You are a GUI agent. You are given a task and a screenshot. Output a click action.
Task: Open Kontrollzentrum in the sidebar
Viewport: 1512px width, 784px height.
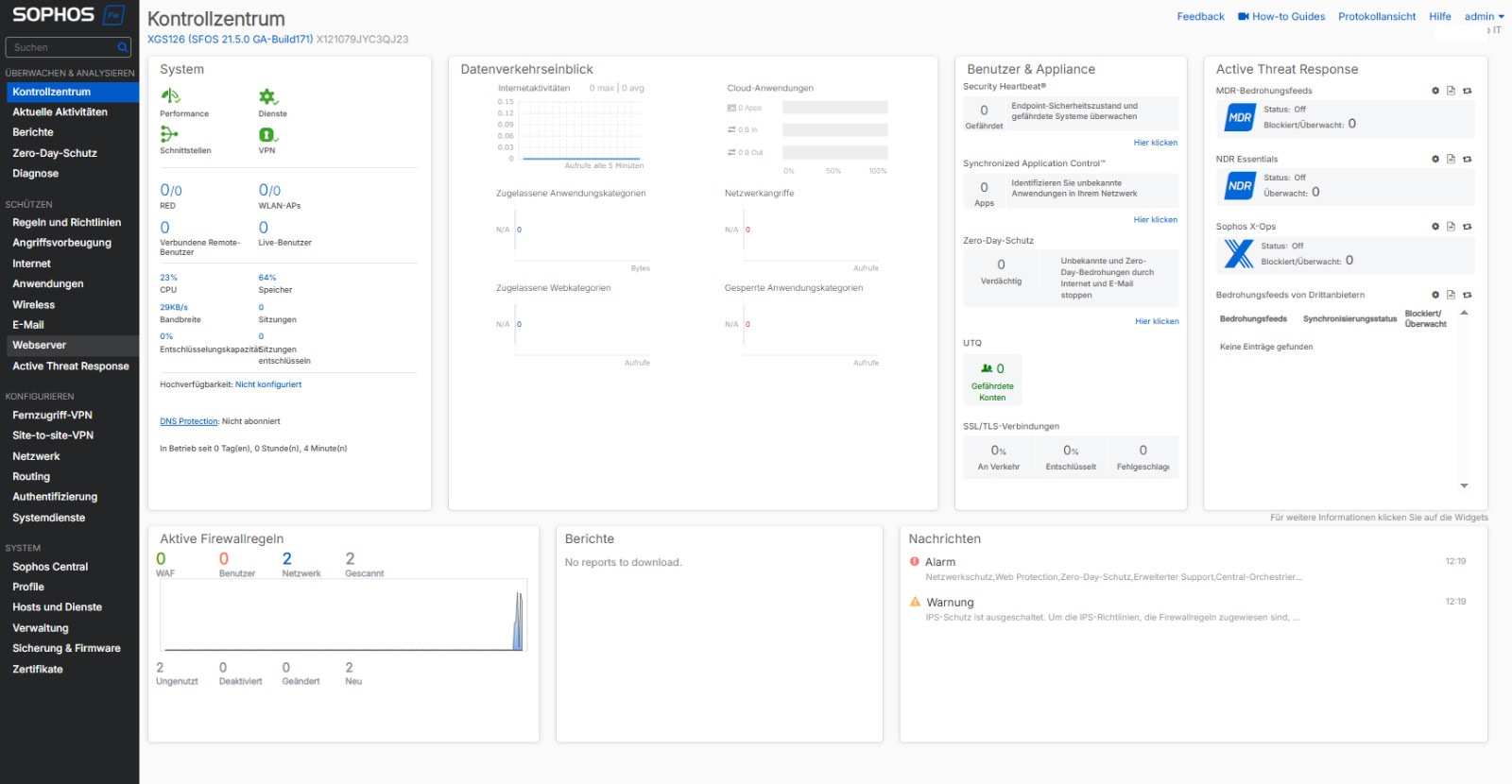point(72,93)
